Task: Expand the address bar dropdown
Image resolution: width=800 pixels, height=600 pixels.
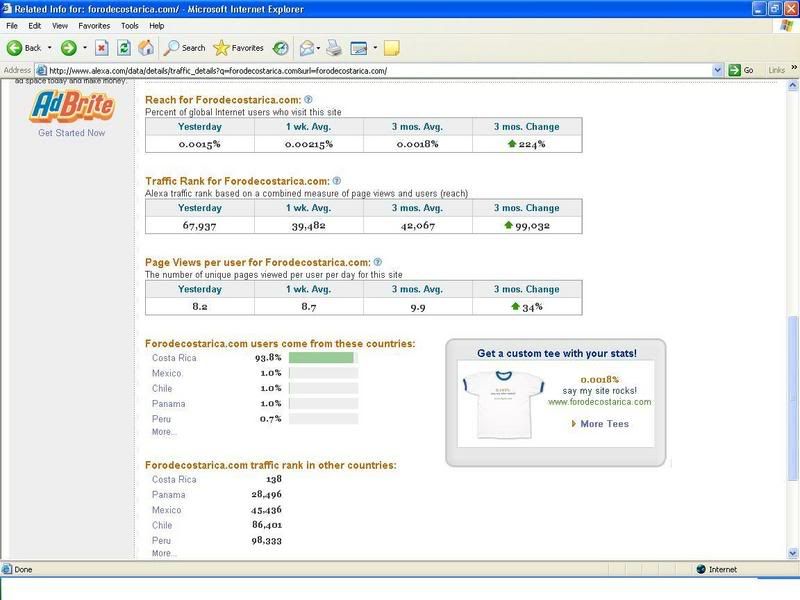Action: tap(717, 70)
